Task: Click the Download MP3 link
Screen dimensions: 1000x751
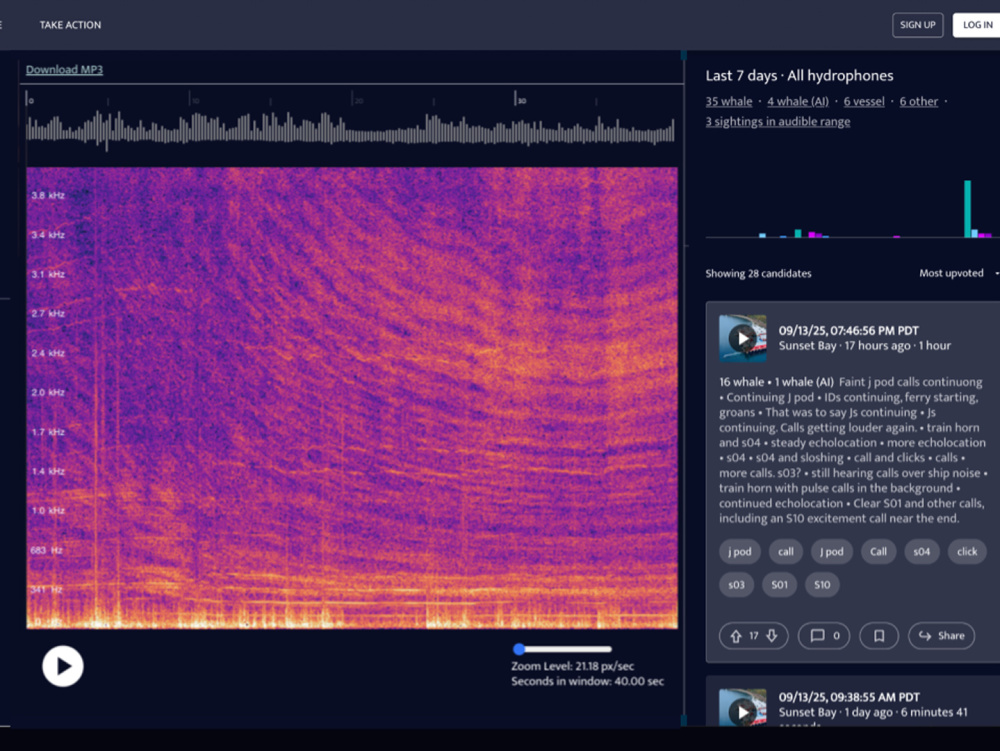Action: point(64,69)
